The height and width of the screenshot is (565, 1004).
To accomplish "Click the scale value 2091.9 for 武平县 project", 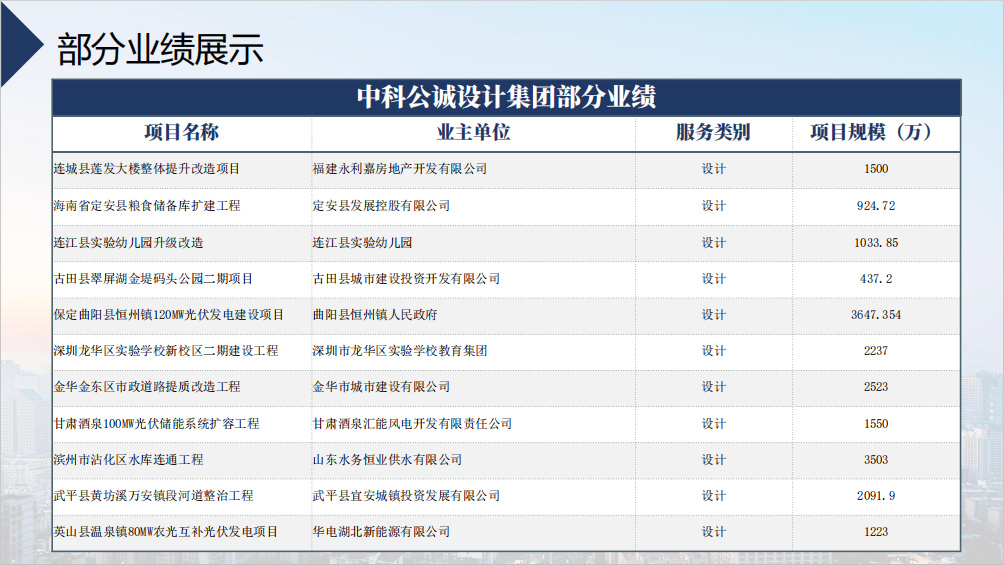I will click(875, 496).
